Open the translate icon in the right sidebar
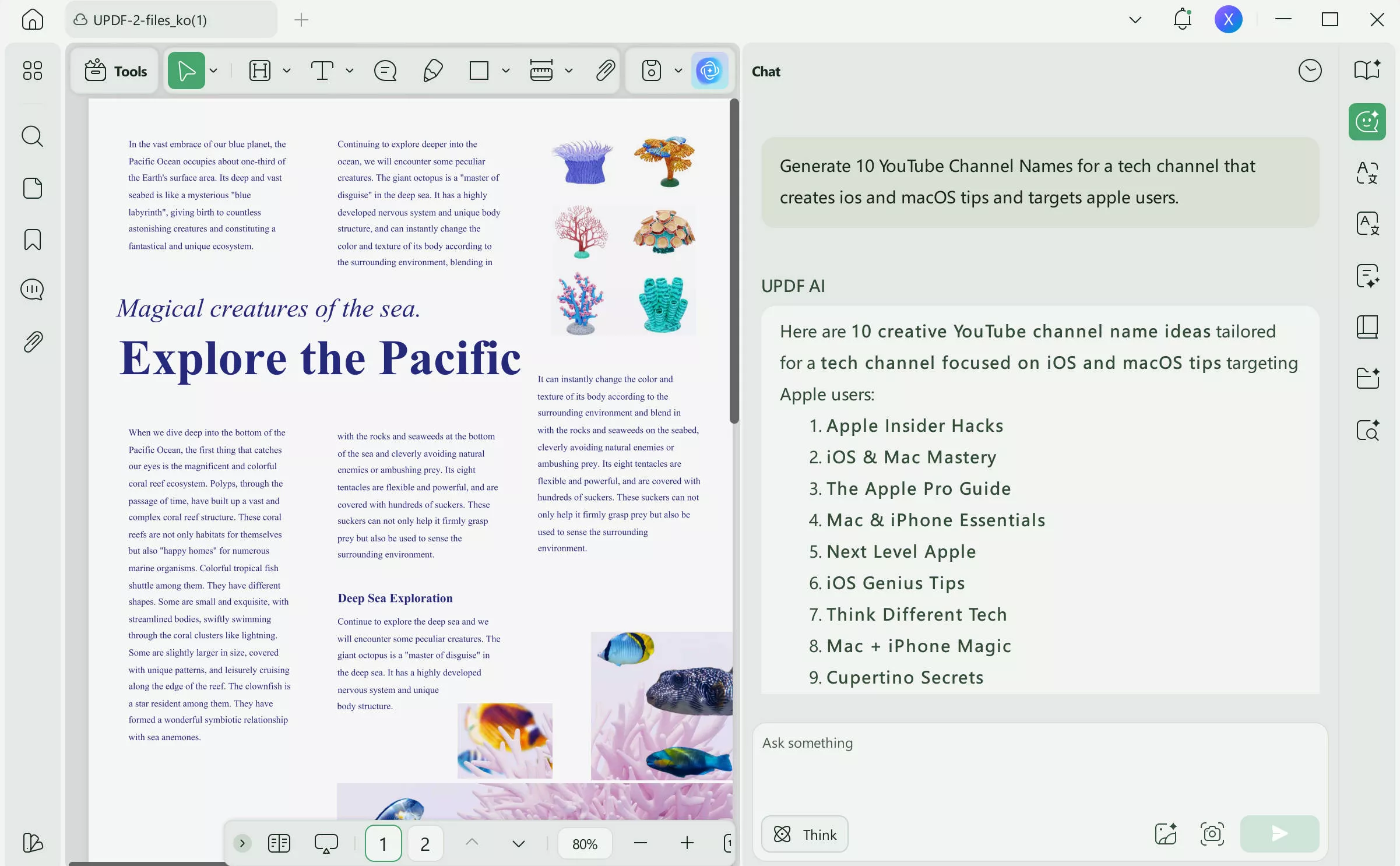 pyautogui.click(x=1367, y=173)
